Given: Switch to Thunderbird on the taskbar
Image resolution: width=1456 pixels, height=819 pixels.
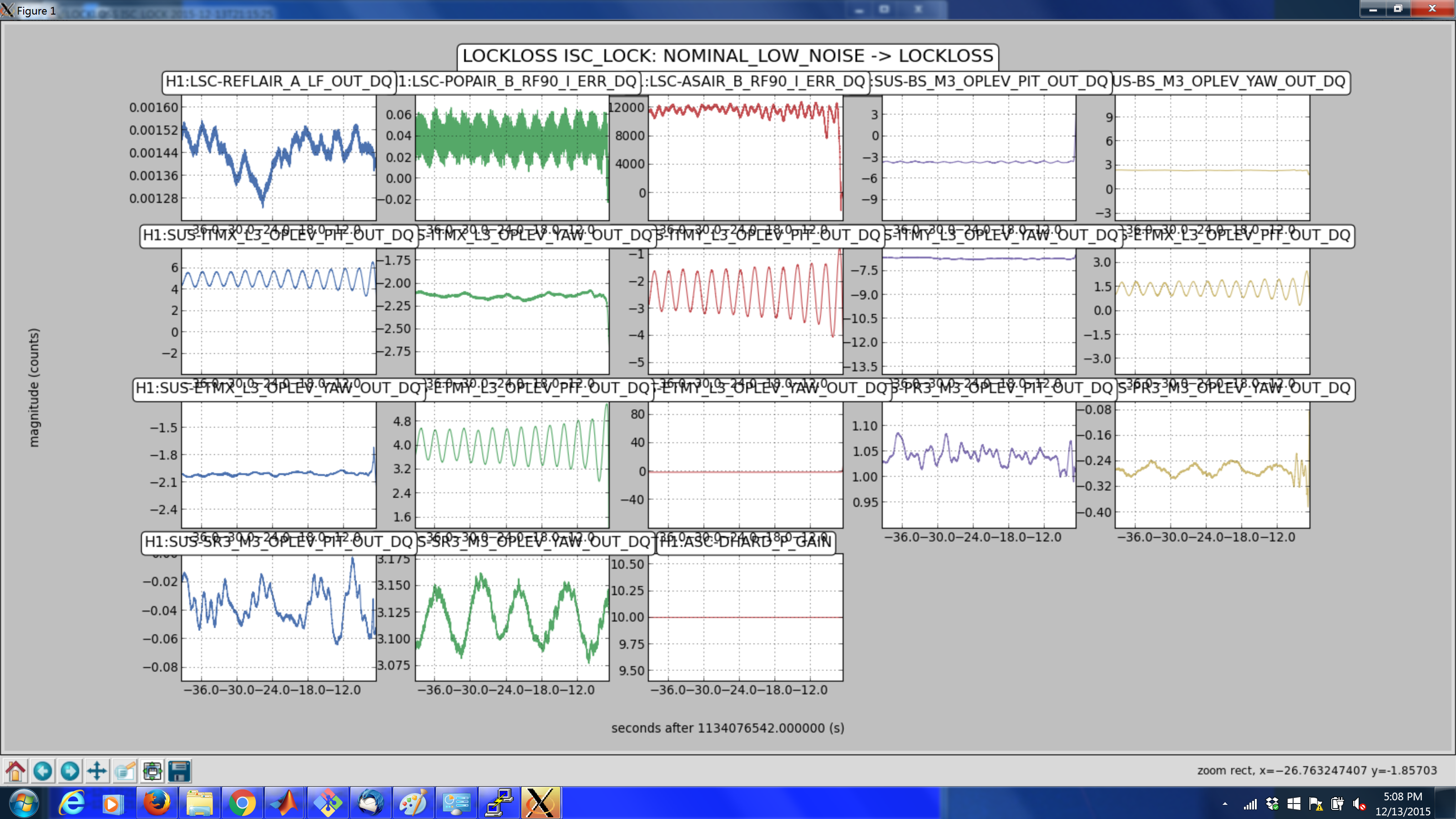Looking at the screenshot, I should [x=370, y=803].
